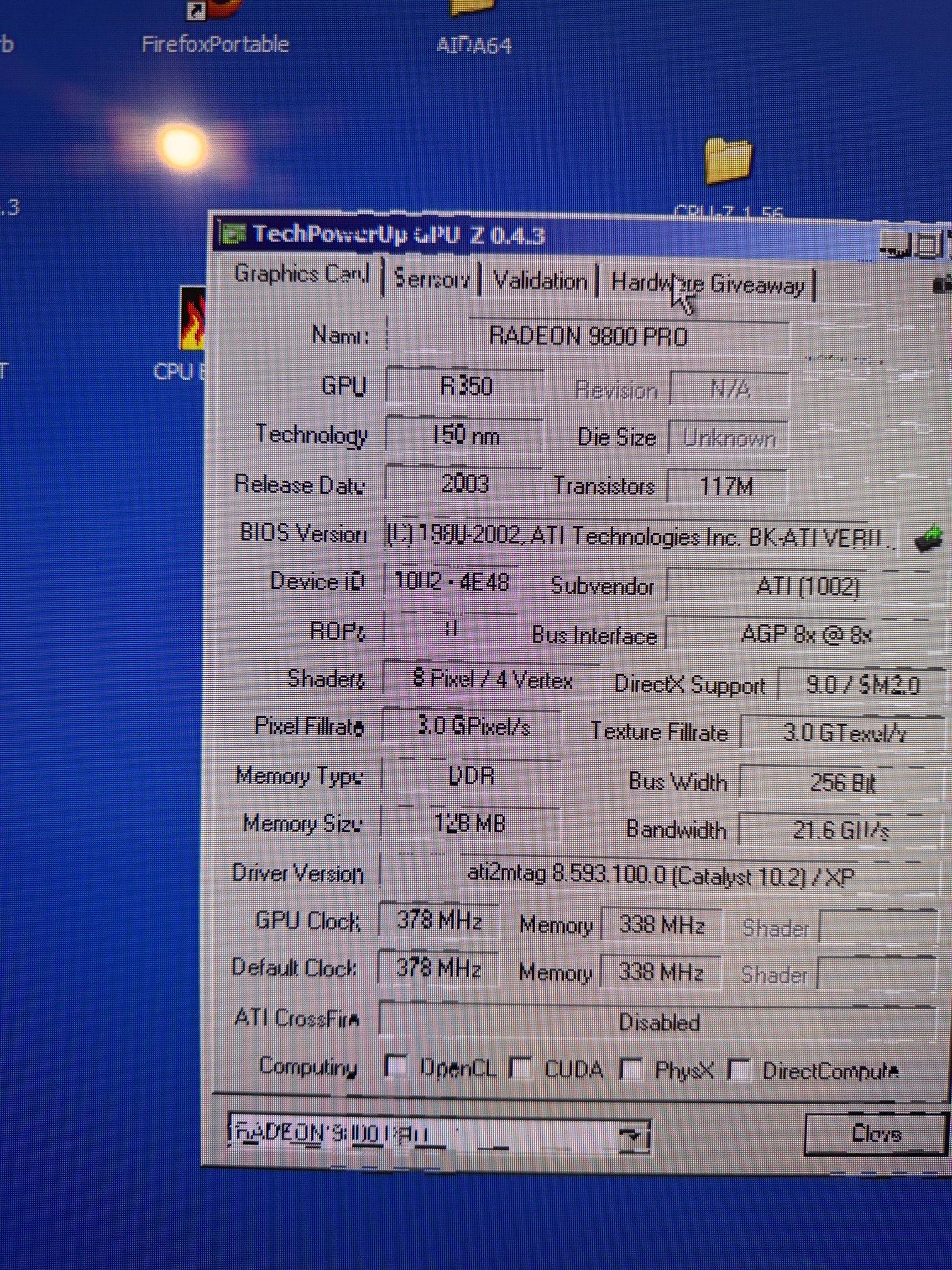Open the Validation tab
The image size is (952, 1270).
[540, 281]
